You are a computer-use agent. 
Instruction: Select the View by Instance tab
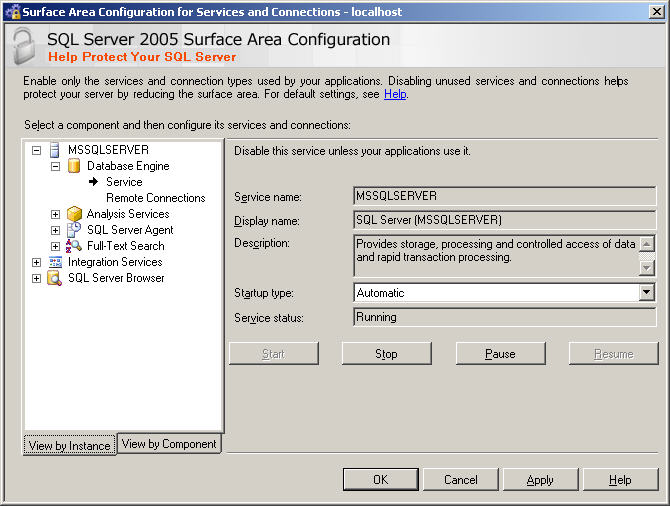(x=70, y=446)
